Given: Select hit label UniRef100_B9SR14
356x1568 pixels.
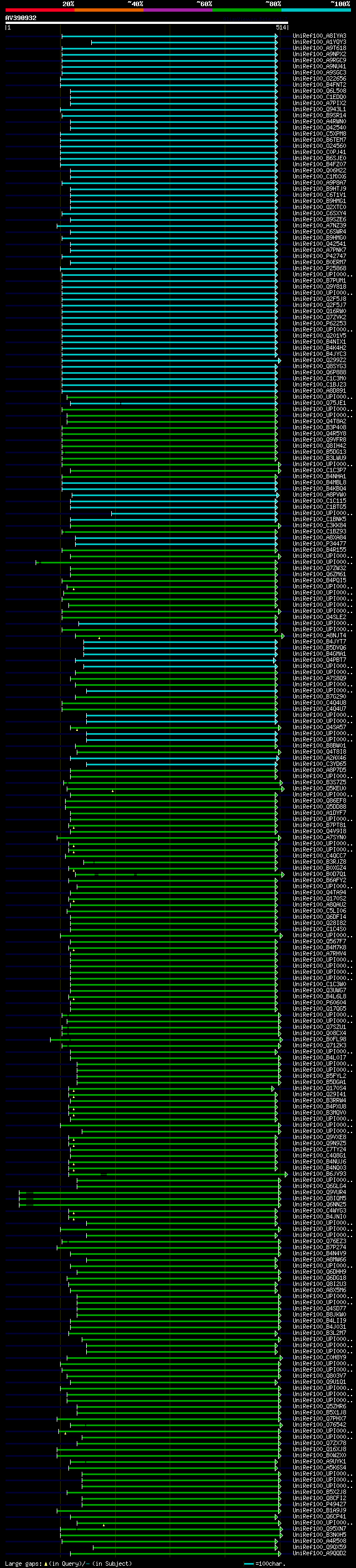Looking at the screenshot, I should [319, 116].
